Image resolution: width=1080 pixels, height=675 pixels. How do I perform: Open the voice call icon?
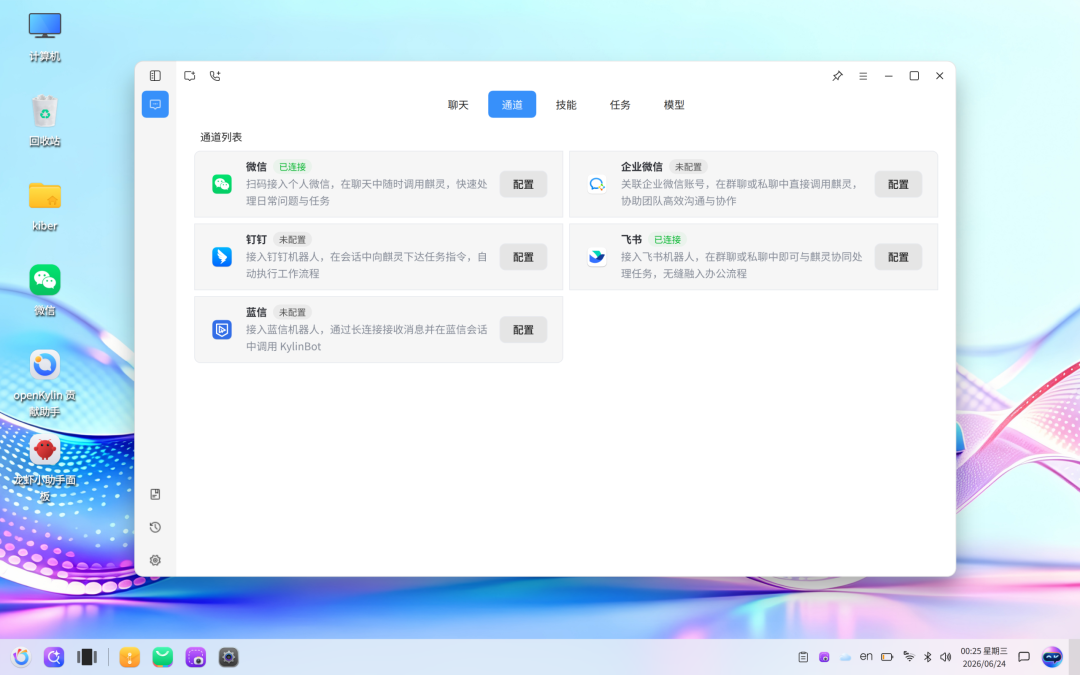tap(215, 76)
